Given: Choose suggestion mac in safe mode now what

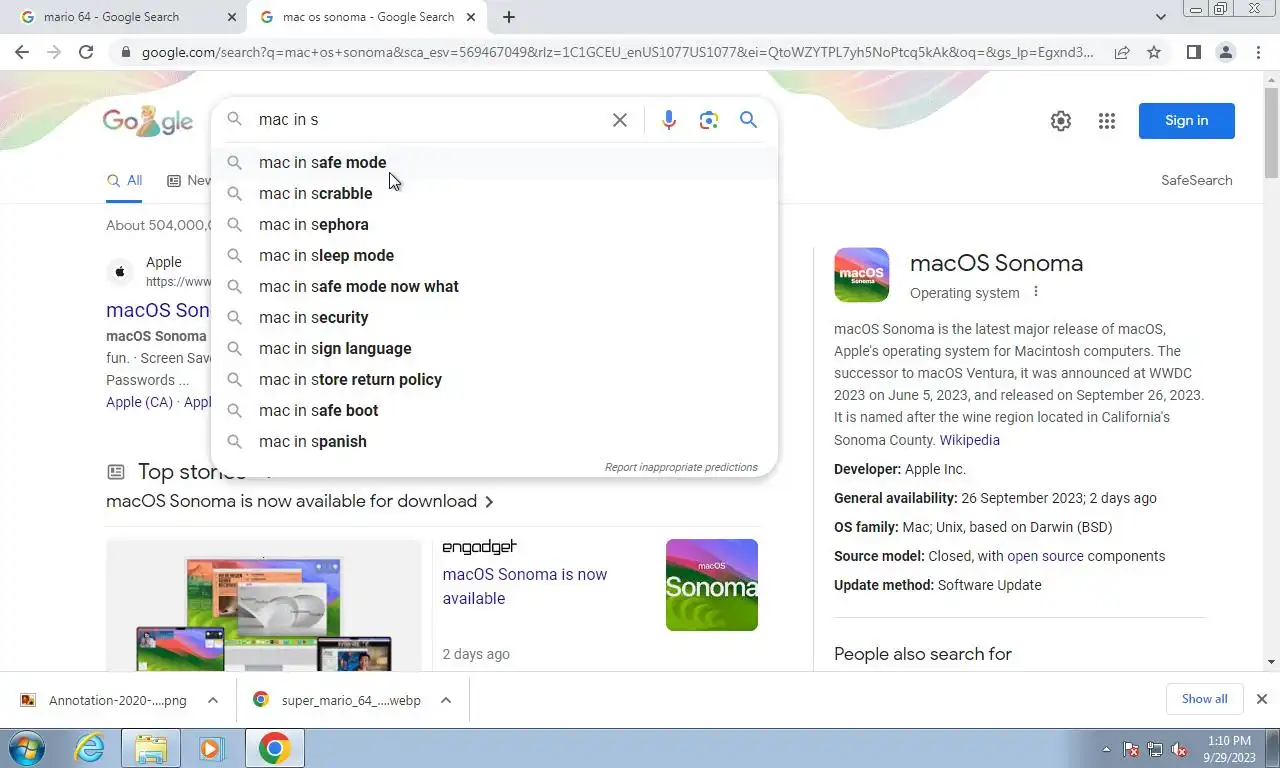Looking at the screenshot, I should (494, 286).
